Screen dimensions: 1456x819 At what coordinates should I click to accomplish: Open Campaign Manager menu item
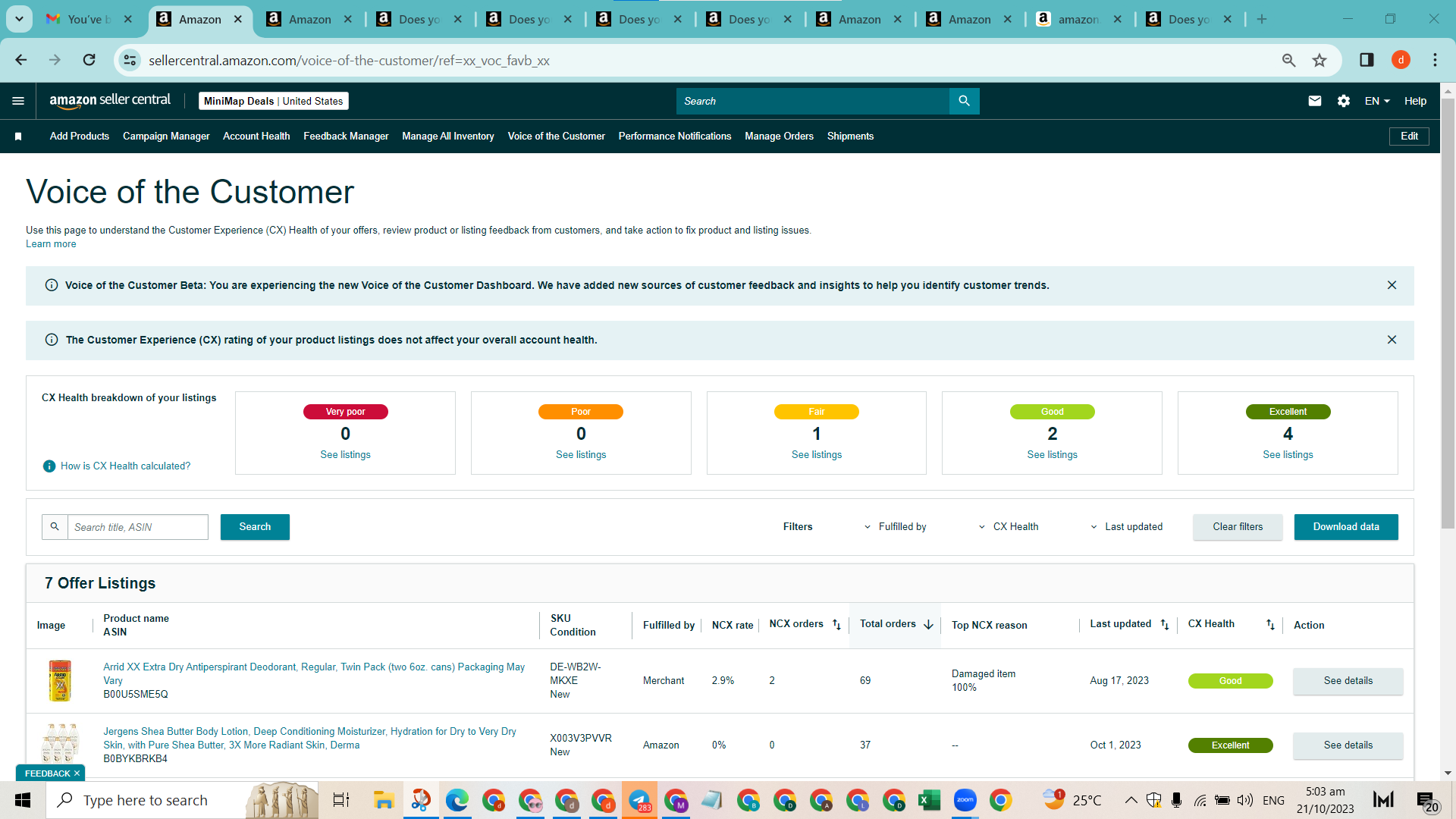tap(166, 136)
